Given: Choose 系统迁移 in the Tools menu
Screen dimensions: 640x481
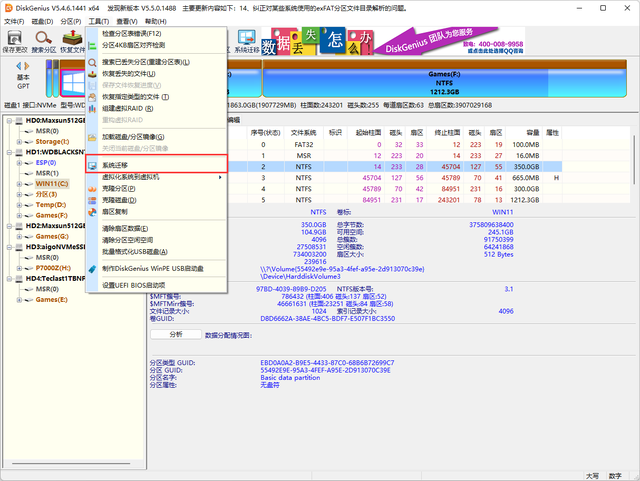Looking at the screenshot, I should [156, 165].
